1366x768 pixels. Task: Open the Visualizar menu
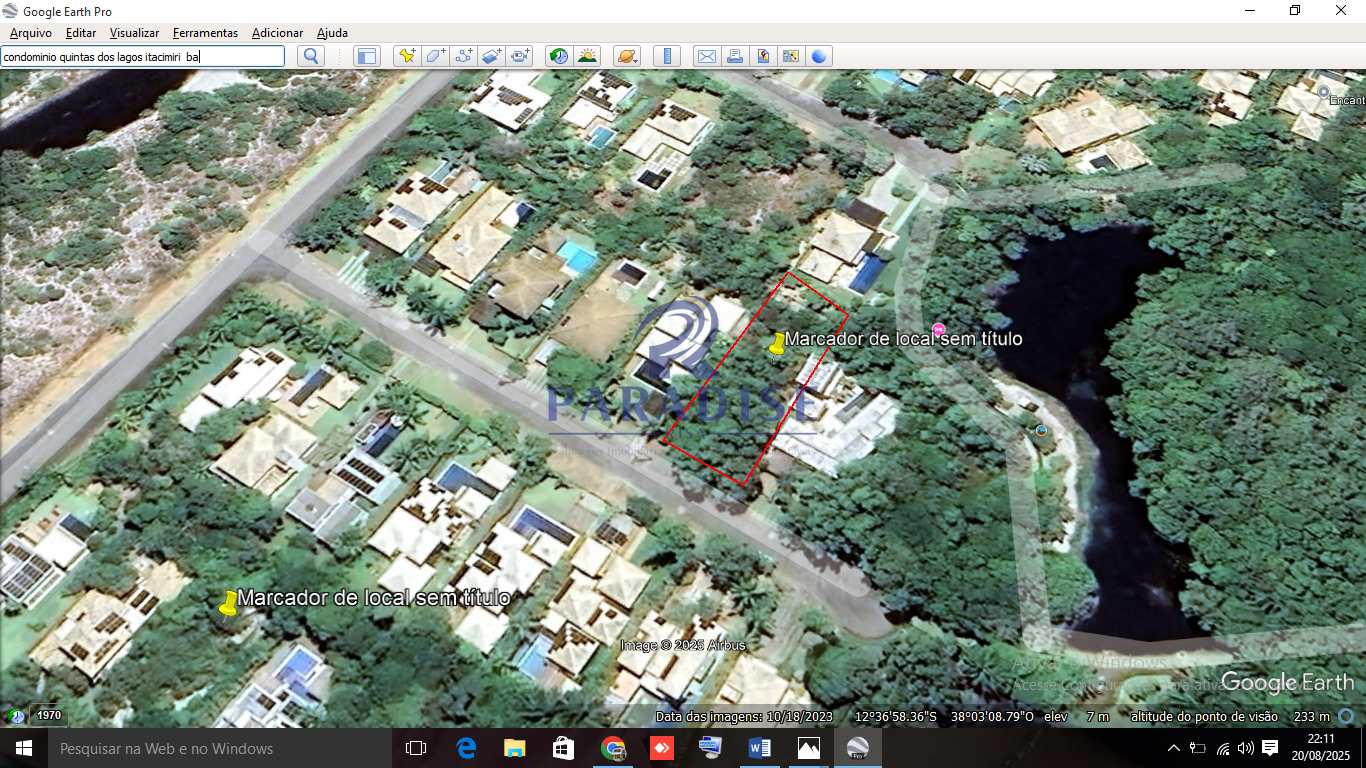pos(134,33)
